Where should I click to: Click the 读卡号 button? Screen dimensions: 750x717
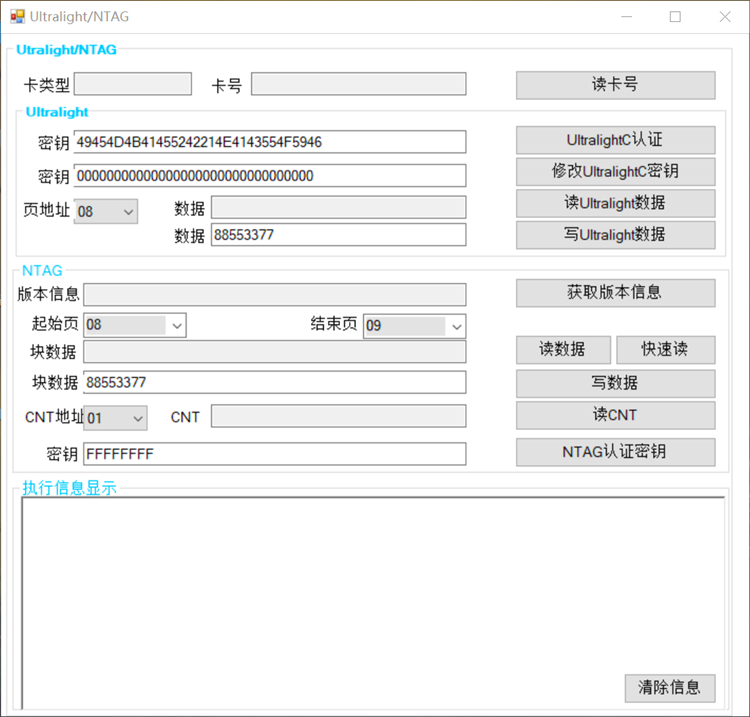coord(615,85)
